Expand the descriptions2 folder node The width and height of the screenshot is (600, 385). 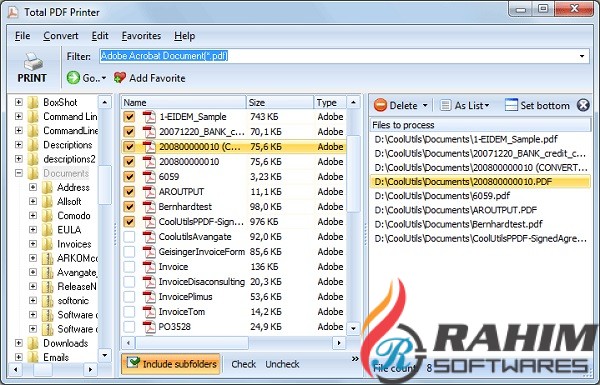pyautogui.click(x=18, y=159)
